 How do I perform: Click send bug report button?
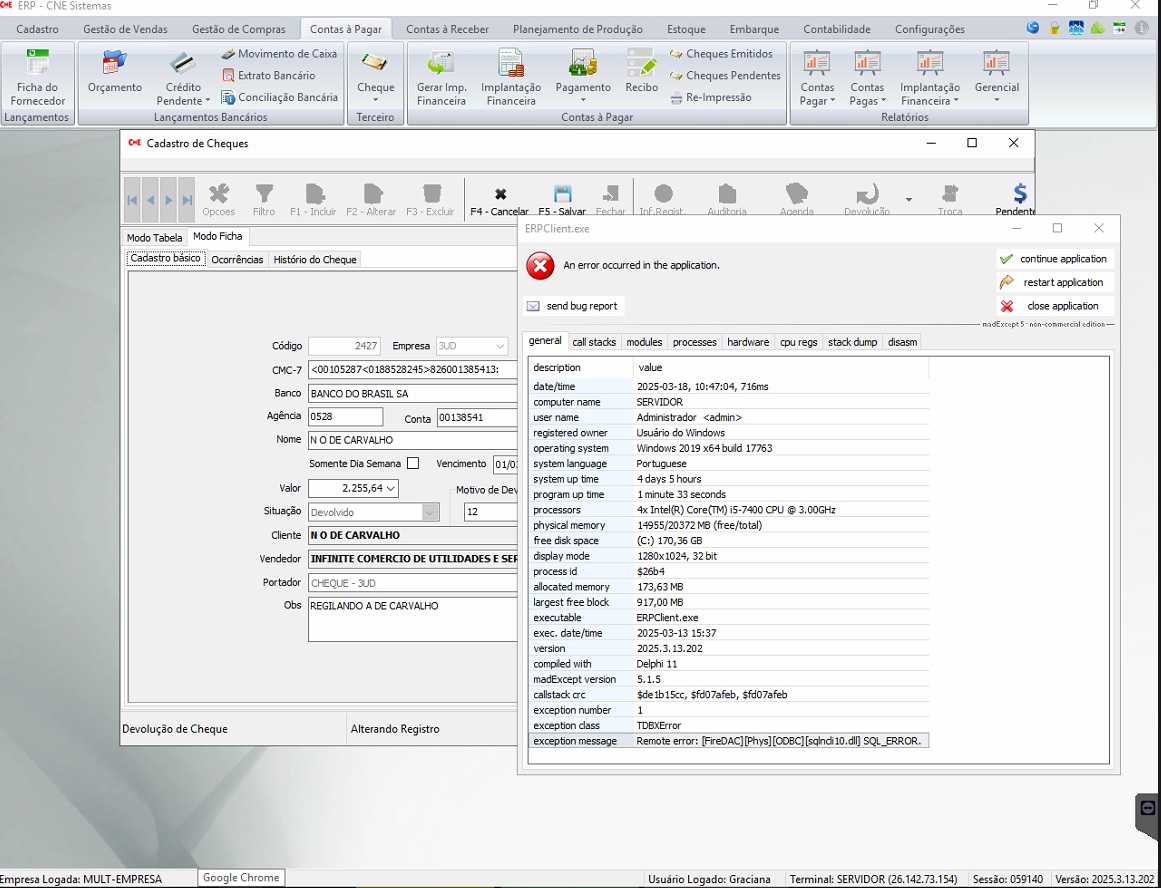[573, 306]
